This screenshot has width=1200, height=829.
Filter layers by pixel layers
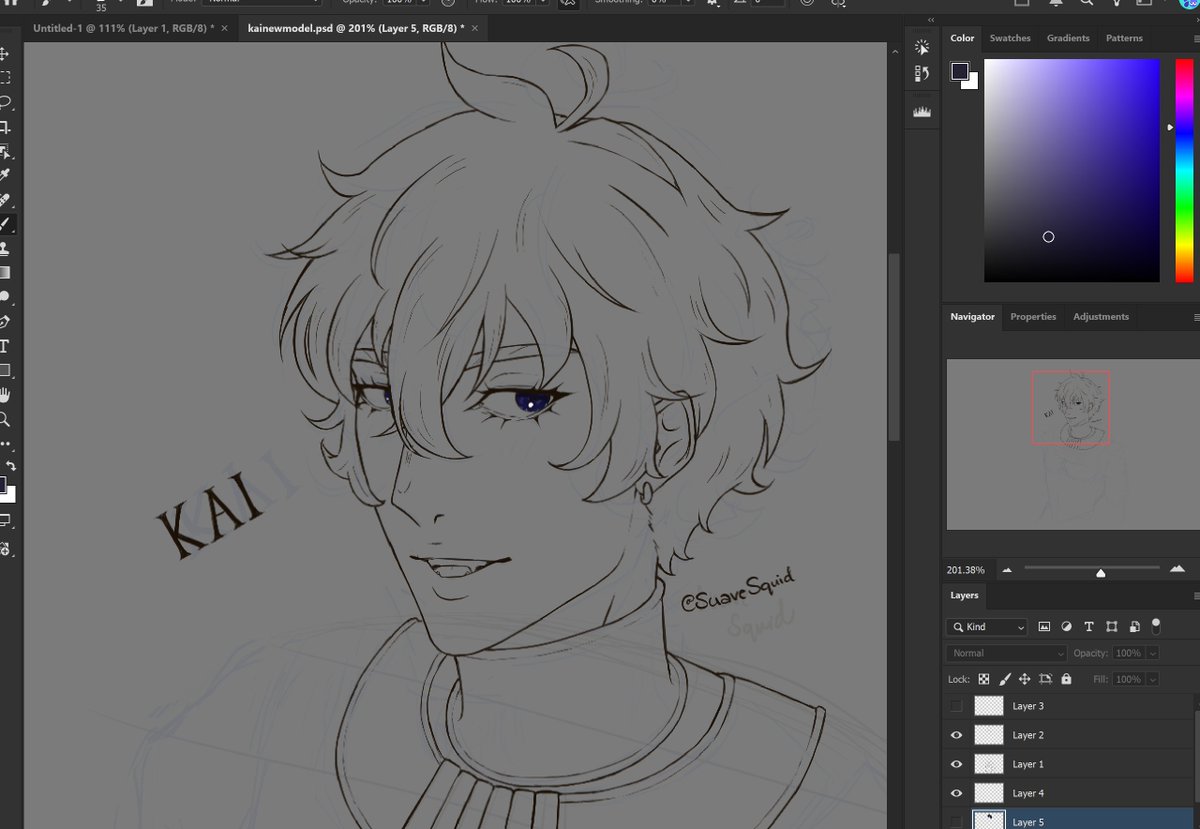tap(1044, 627)
